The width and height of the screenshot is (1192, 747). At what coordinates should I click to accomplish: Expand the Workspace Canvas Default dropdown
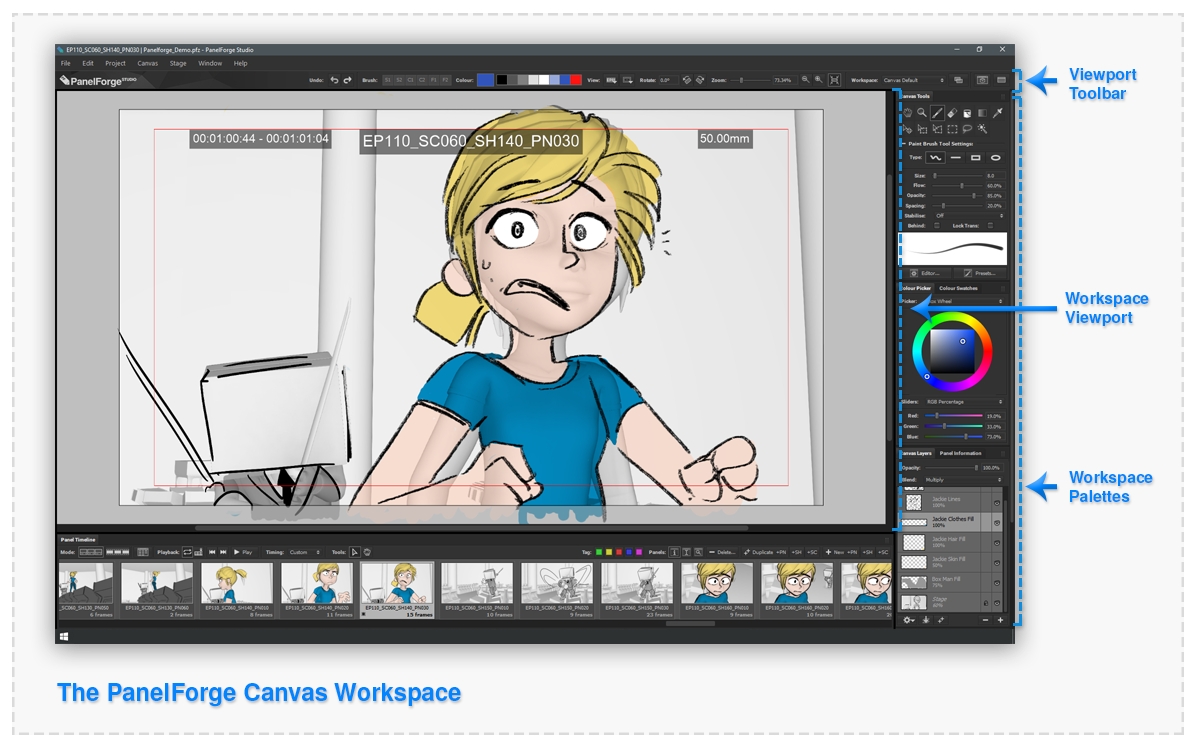click(x=912, y=80)
